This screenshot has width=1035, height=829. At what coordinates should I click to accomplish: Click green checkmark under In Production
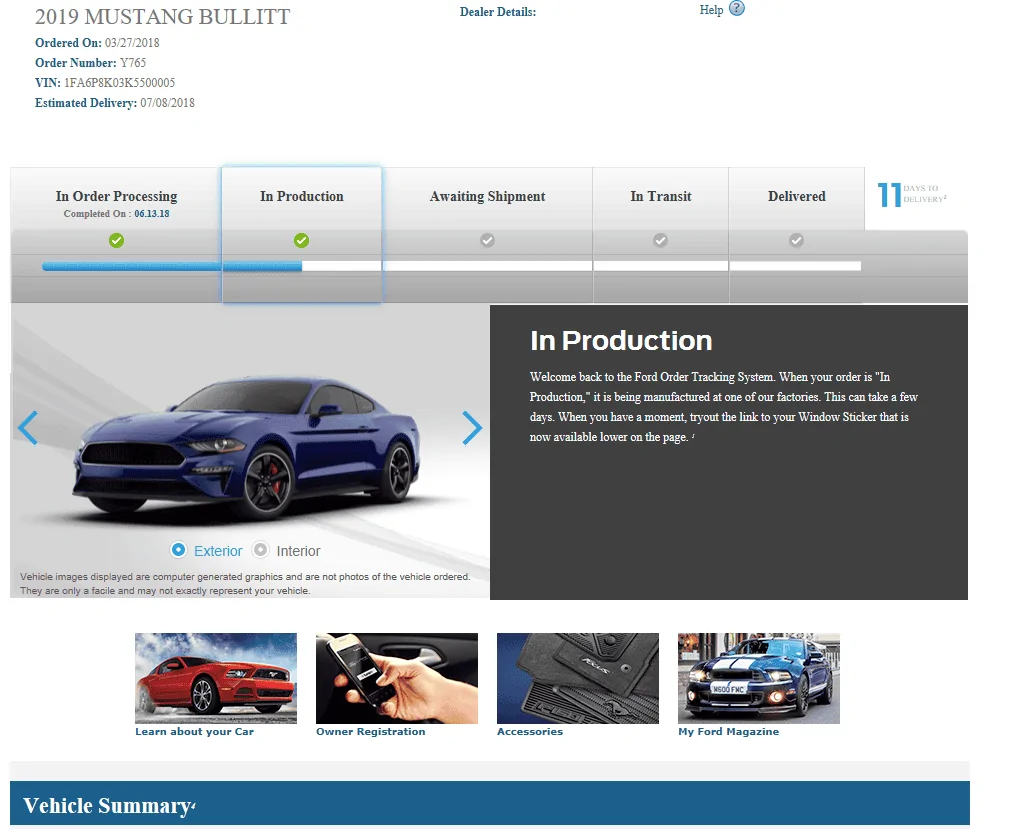(x=301, y=240)
